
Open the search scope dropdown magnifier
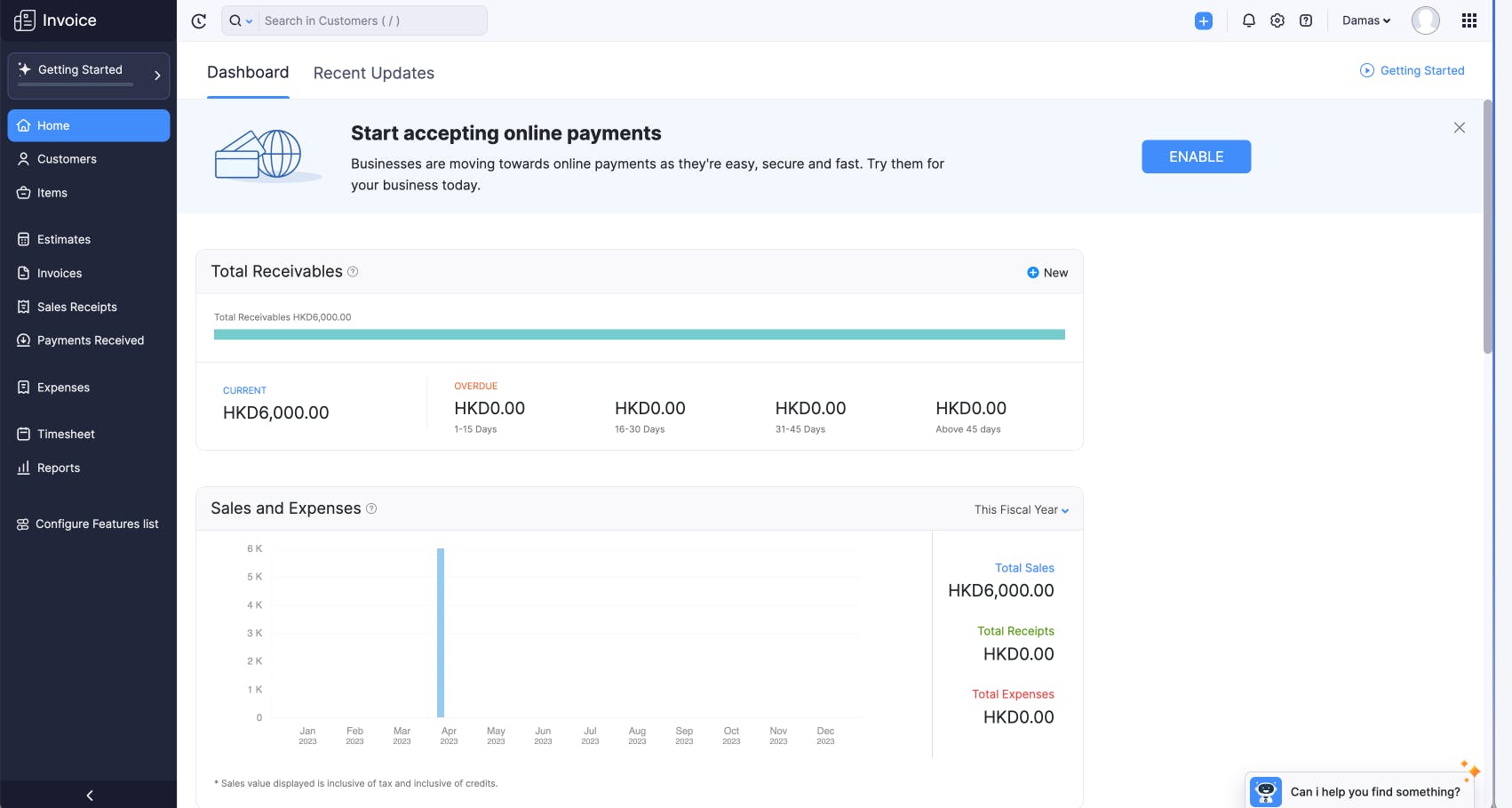point(240,20)
